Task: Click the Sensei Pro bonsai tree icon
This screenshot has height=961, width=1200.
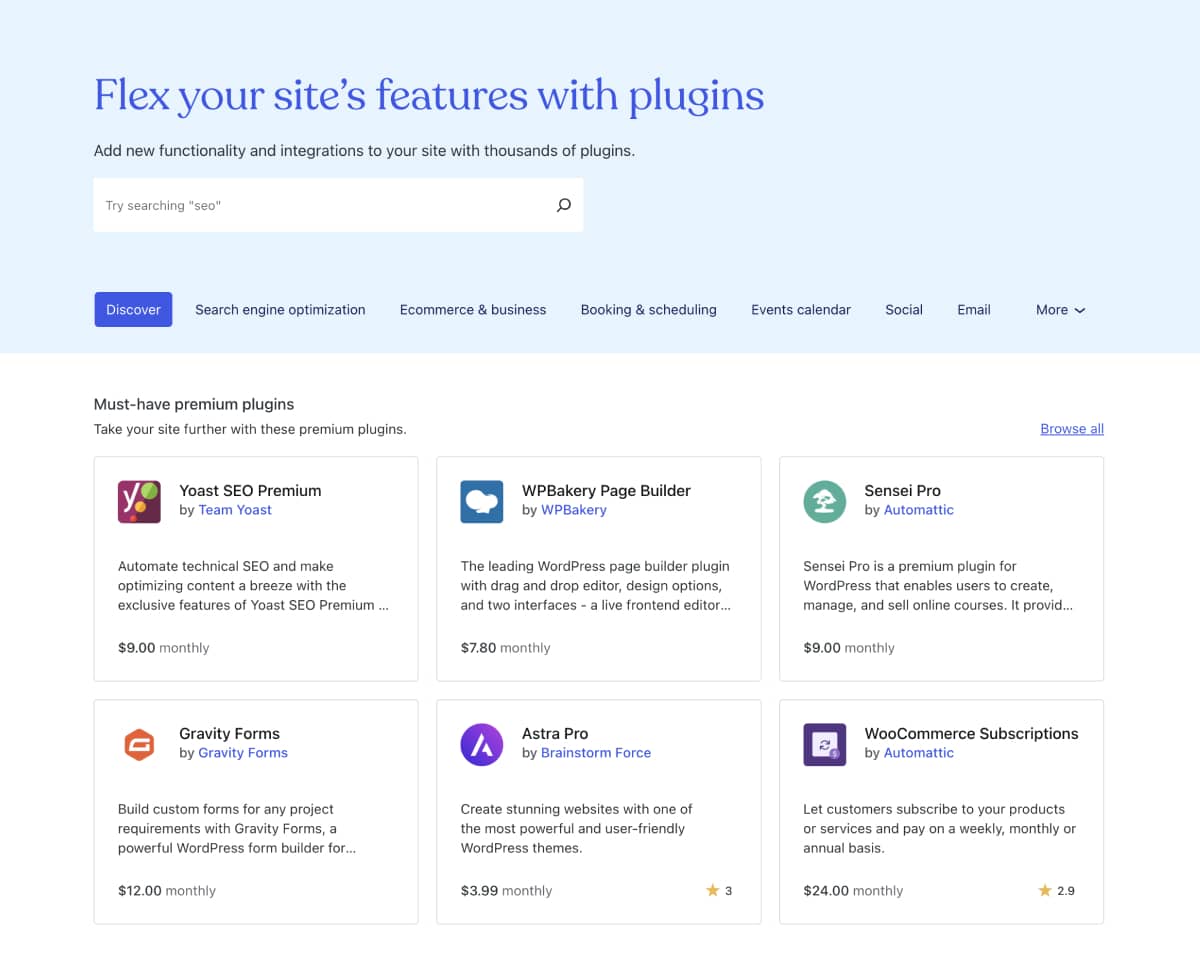Action: (x=825, y=501)
